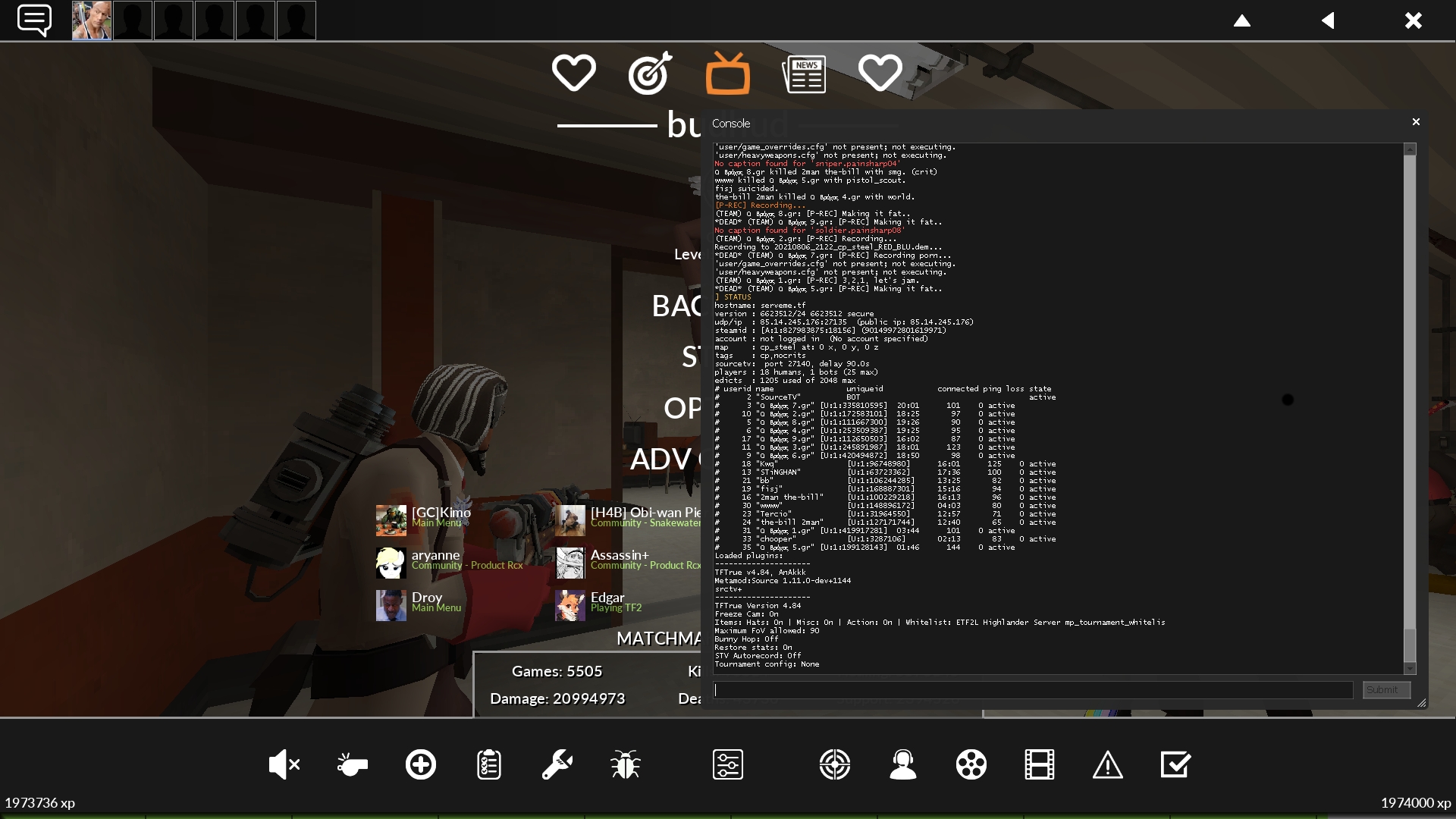Open the chat bubble icon at top left
The image size is (1456, 819).
34,20
